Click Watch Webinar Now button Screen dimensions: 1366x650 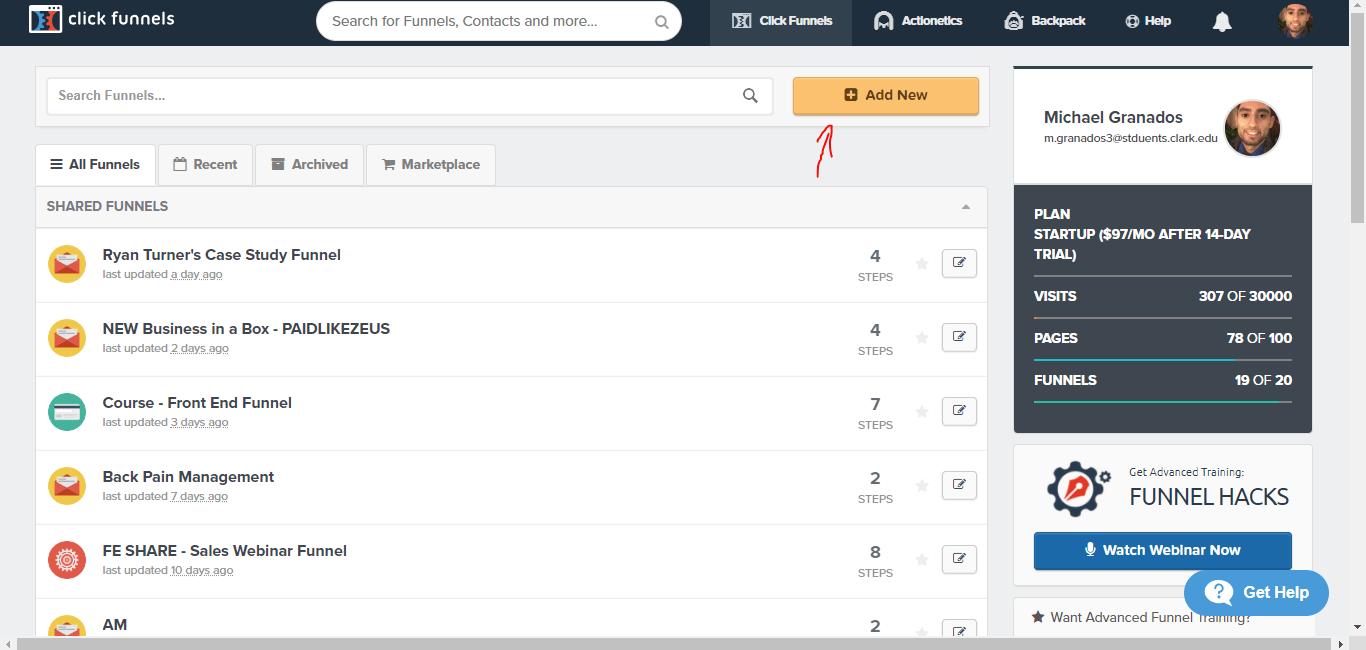point(1163,550)
